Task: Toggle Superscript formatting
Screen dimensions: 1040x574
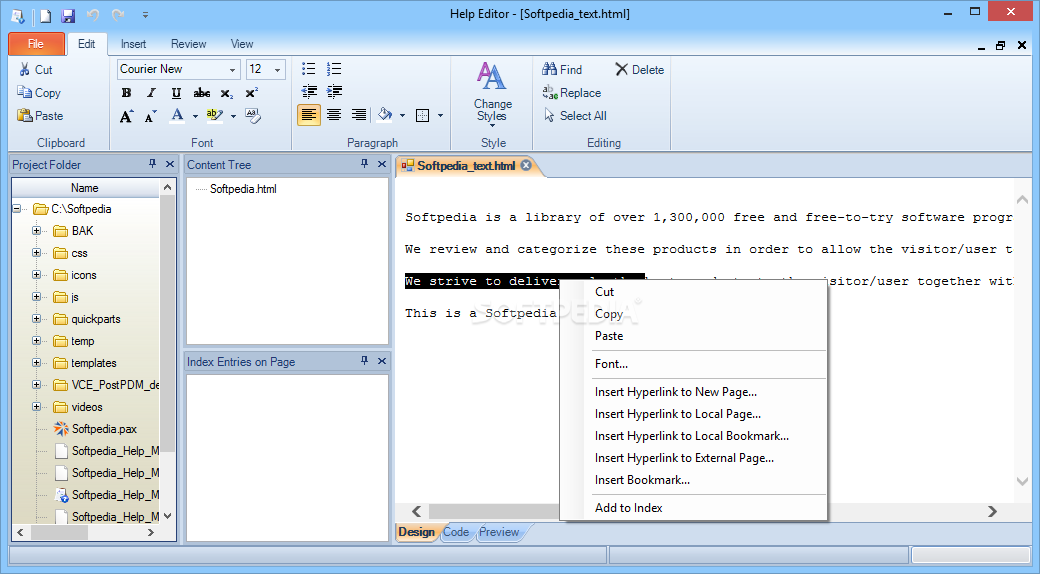Action: [251, 93]
